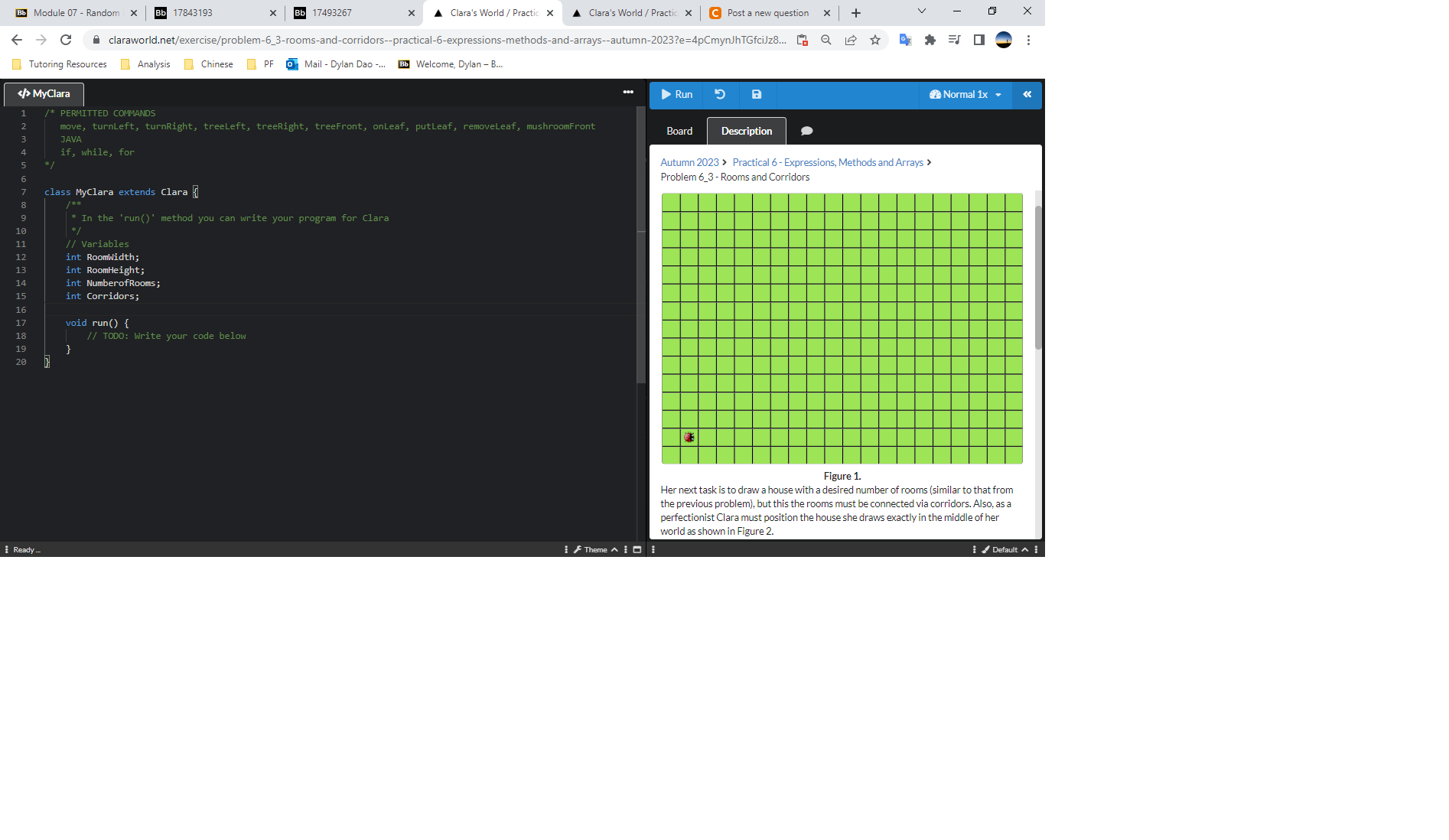Open the Chrome three-dot menu
Screen dimensions: 1449x840
click(x=1028, y=40)
